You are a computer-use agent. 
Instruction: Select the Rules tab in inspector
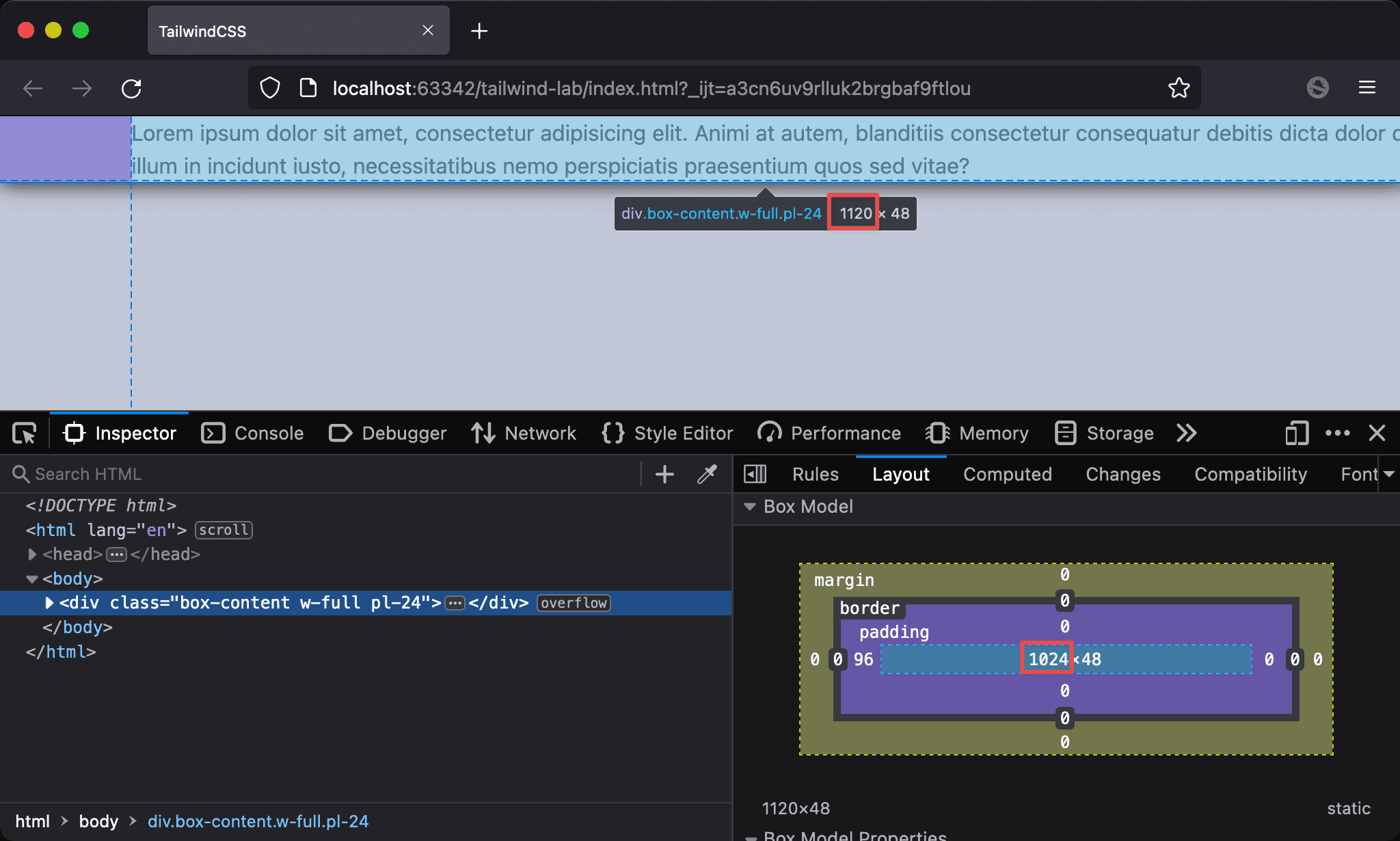click(814, 474)
